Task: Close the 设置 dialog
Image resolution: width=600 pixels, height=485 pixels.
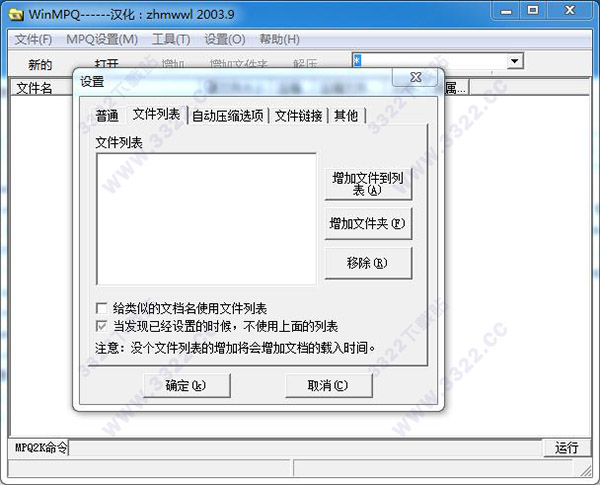Action: coord(415,77)
